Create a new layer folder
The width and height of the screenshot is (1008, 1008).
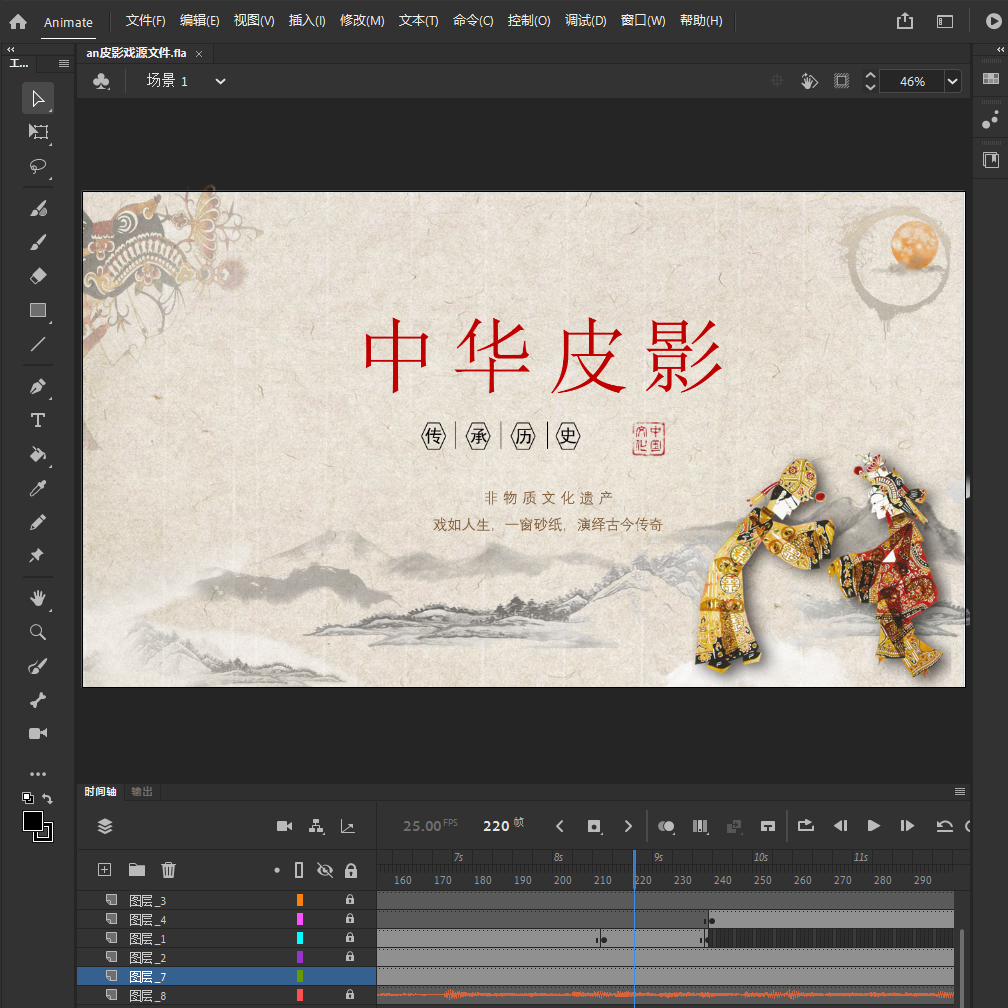pyautogui.click(x=136, y=870)
